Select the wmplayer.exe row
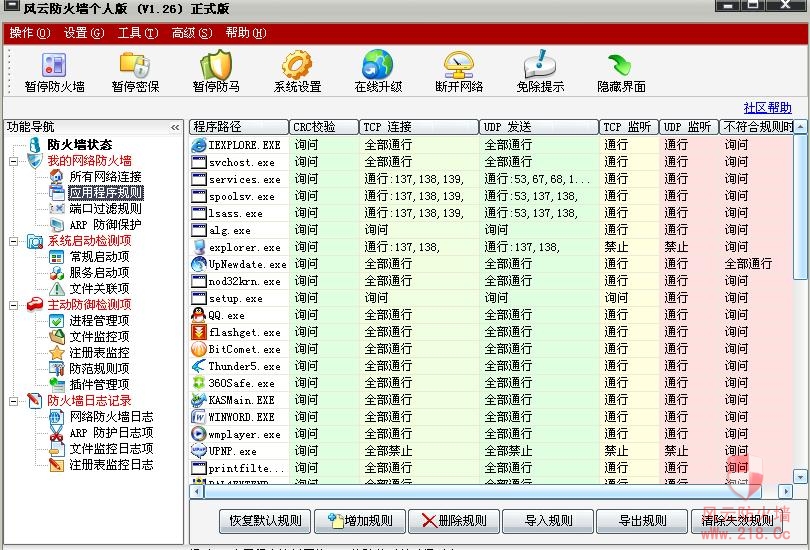 coord(491,434)
